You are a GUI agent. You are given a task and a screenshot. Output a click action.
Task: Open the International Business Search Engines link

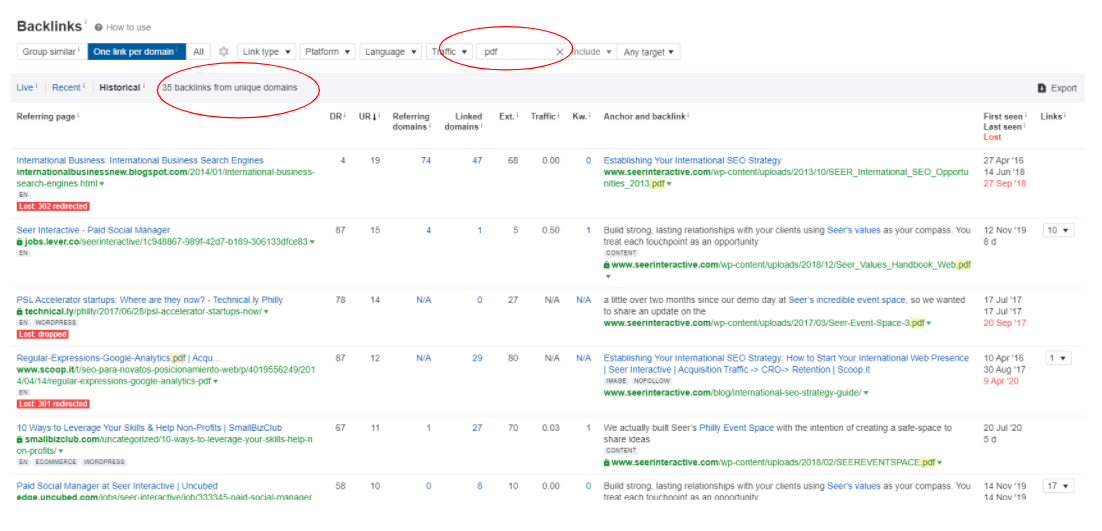(140, 160)
